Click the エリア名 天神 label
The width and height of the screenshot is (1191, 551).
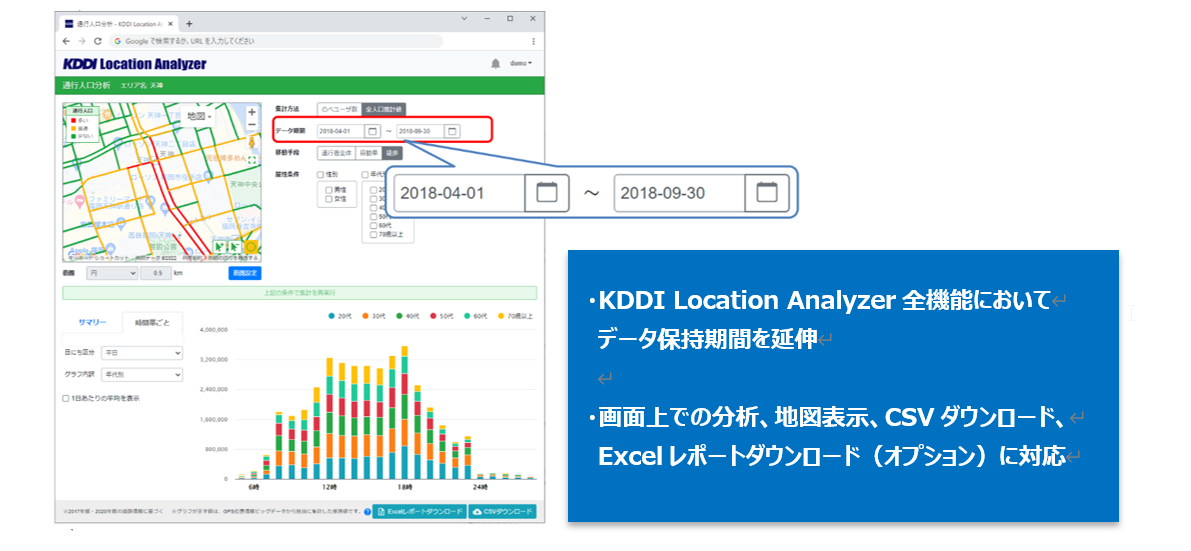coord(144,86)
